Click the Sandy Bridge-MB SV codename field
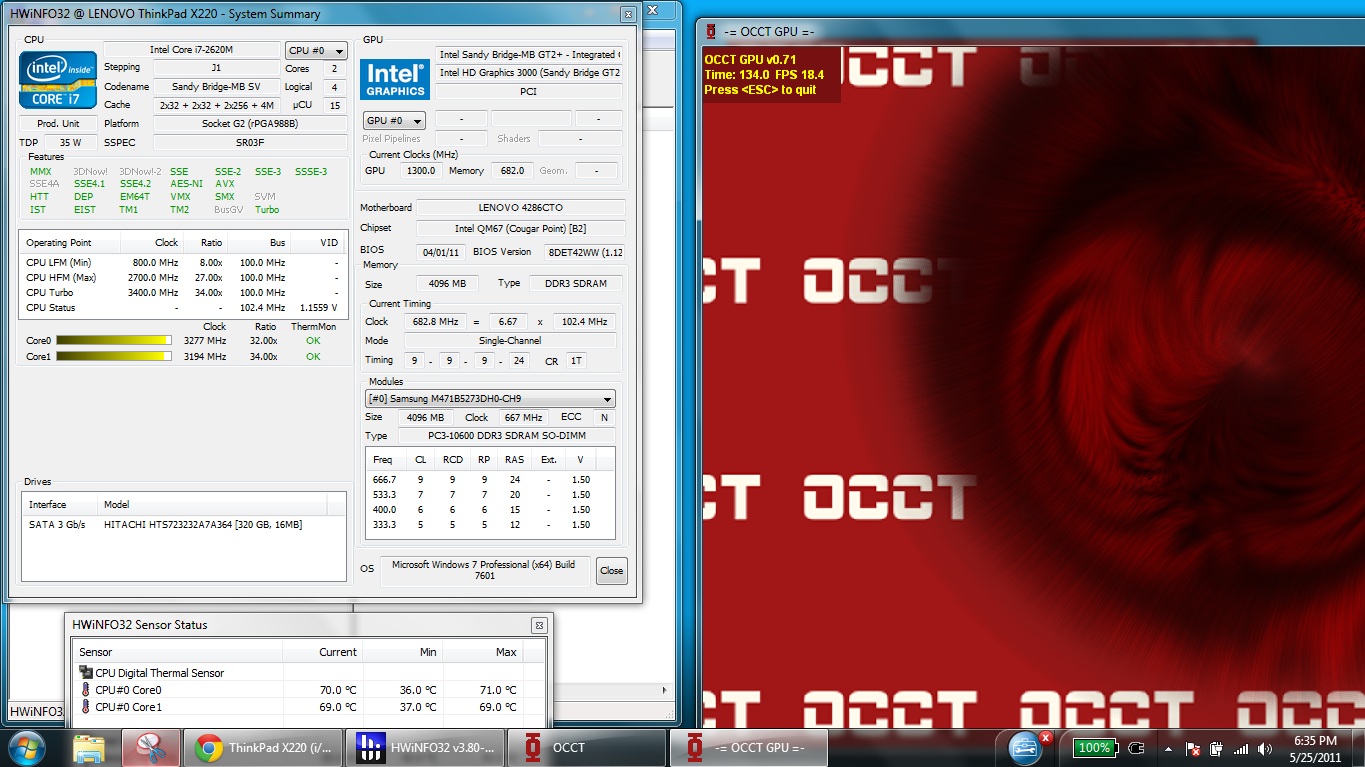1365x767 pixels. pyautogui.click(x=216, y=87)
